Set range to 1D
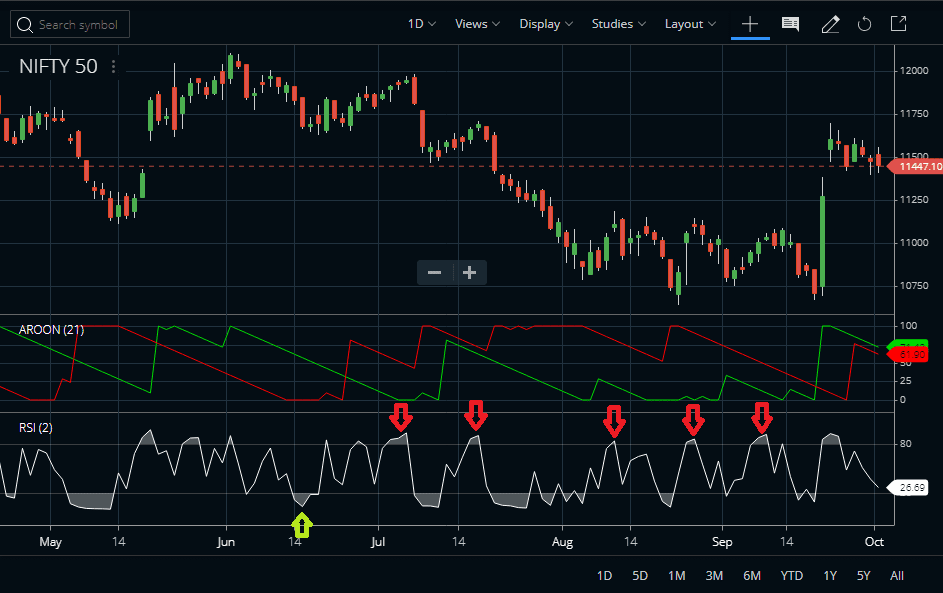The image size is (943, 593). tap(604, 576)
